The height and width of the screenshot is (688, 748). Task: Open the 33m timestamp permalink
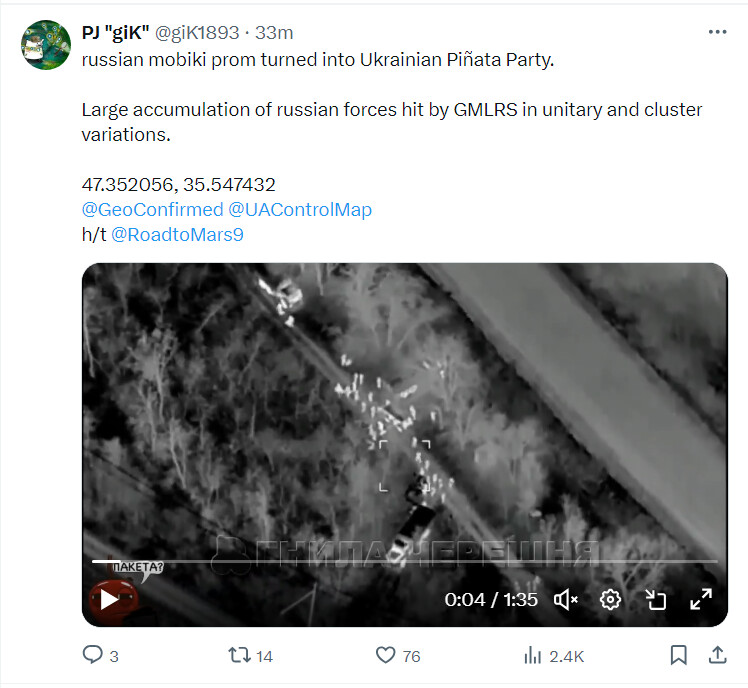click(274, 32)
